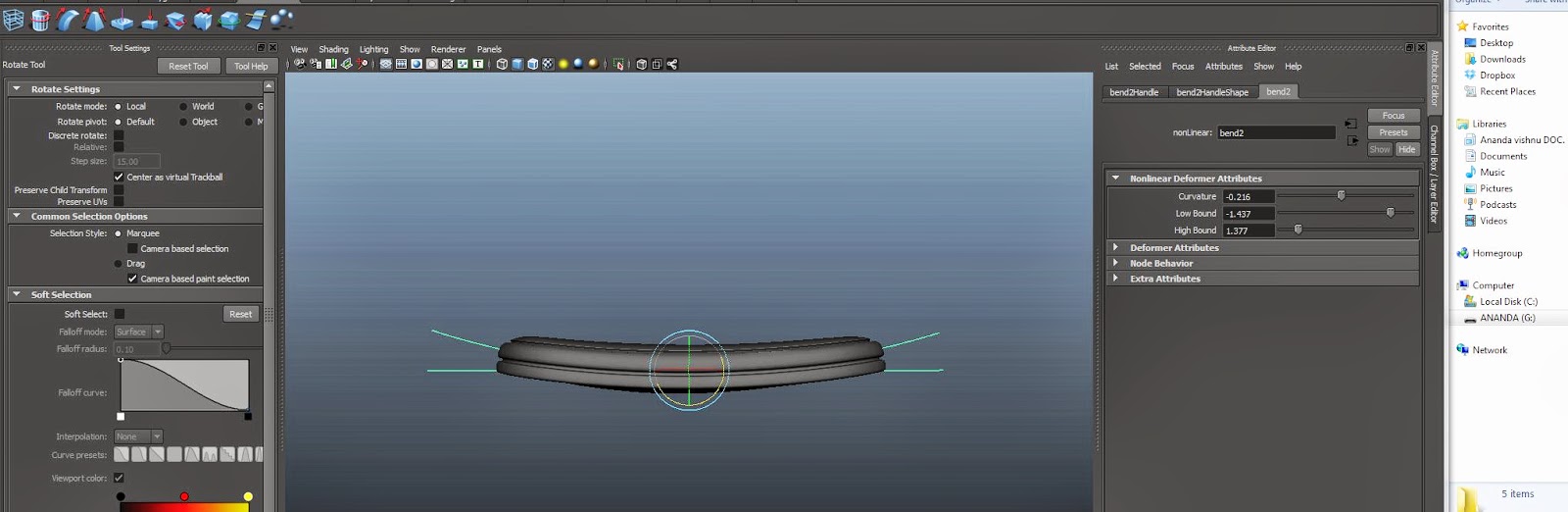1568x512 pixels.
Task: Open the viewport Renderer menu
Action: [x=448, y=49]
